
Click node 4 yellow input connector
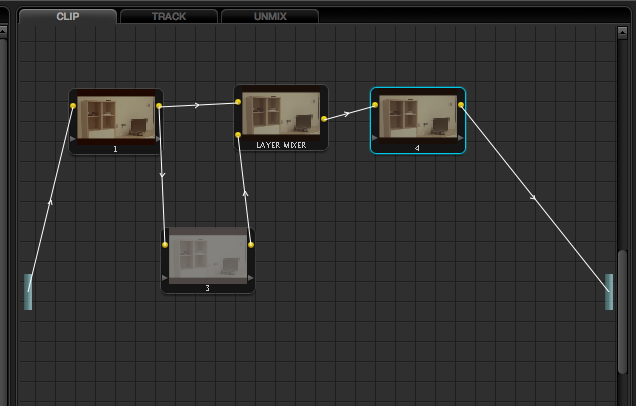[375, 105]
